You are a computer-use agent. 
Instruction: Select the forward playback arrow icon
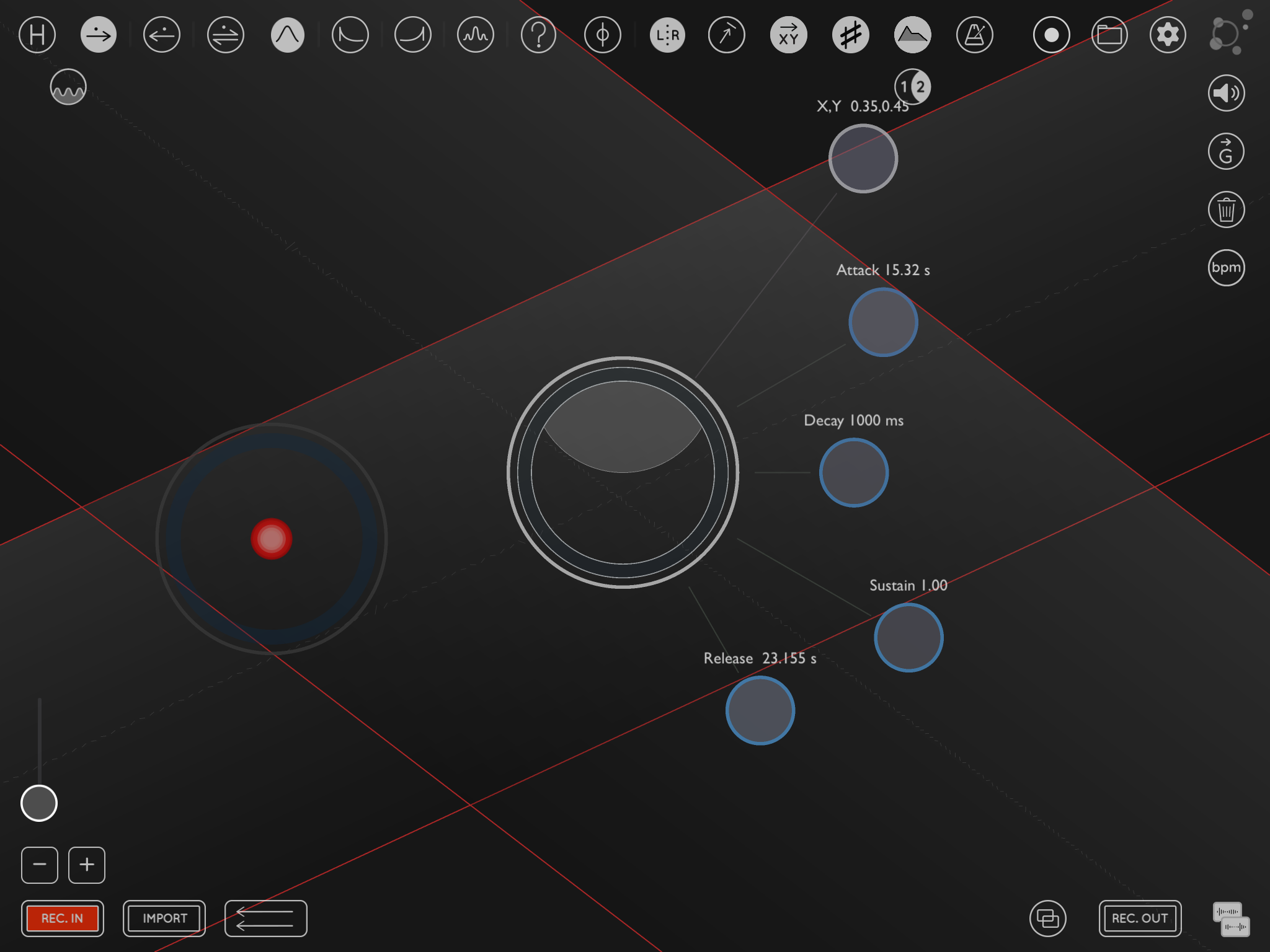point(99,35)
